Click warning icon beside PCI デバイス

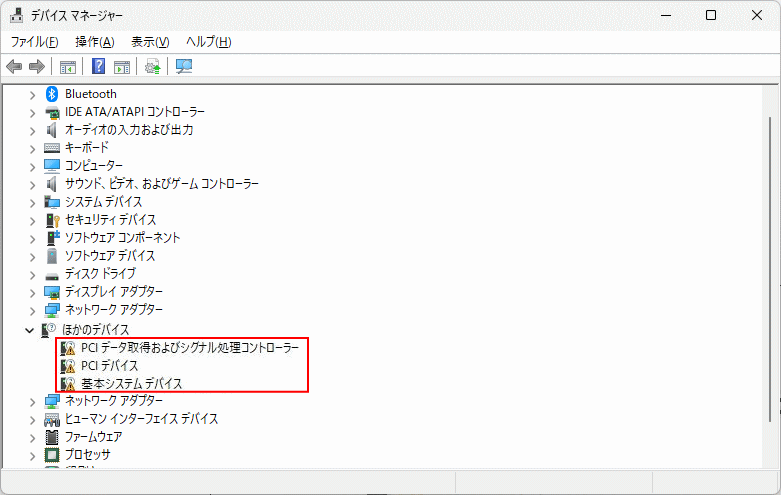click(x=68, y=366)
